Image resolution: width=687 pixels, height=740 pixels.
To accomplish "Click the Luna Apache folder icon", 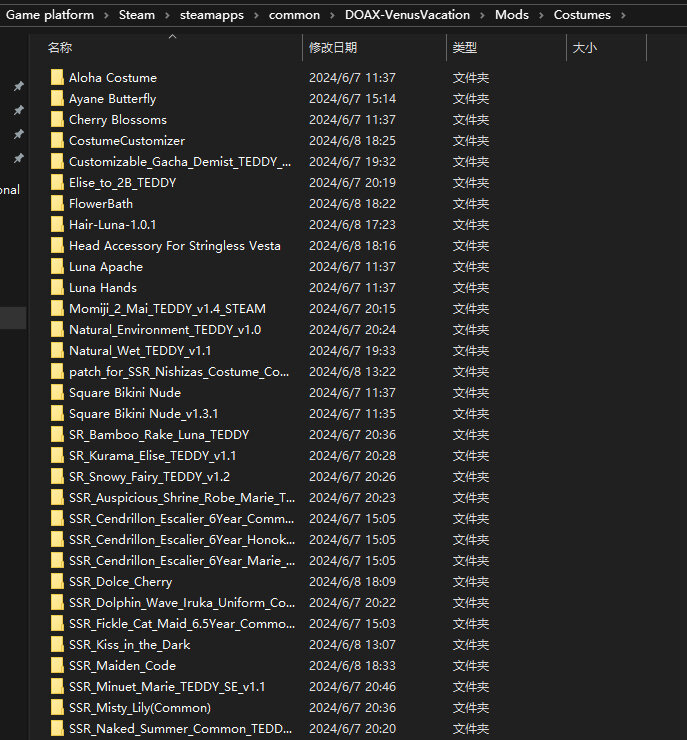I will 57,267.
